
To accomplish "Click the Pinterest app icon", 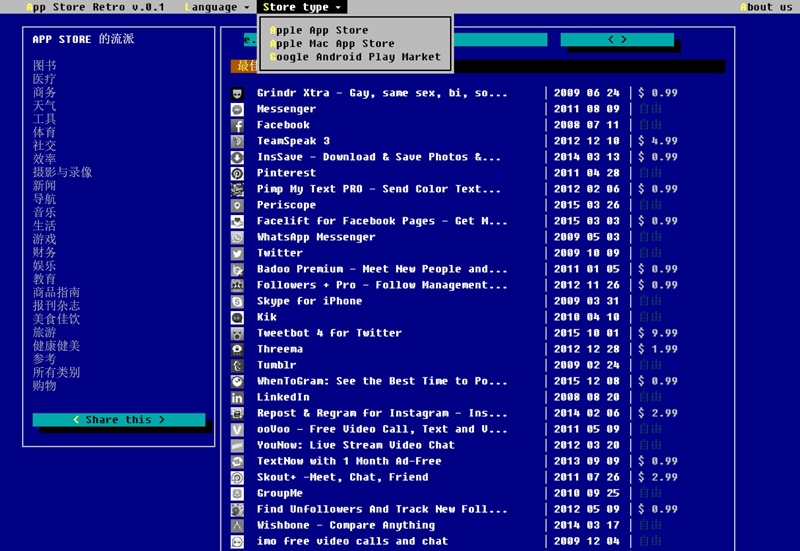I will tap(237, 173).
